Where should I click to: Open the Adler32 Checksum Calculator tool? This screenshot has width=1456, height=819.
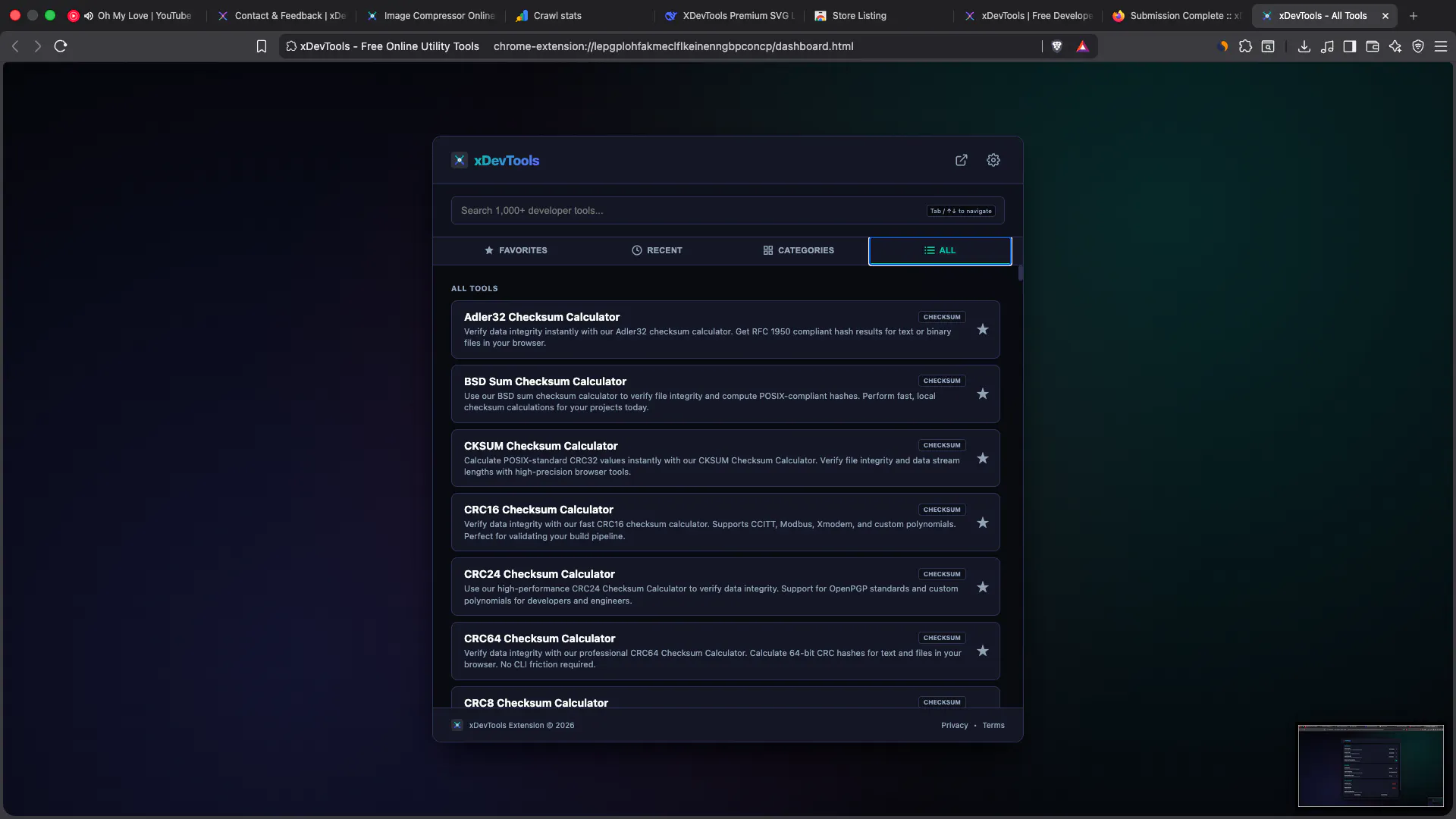[x=725, y=329]
